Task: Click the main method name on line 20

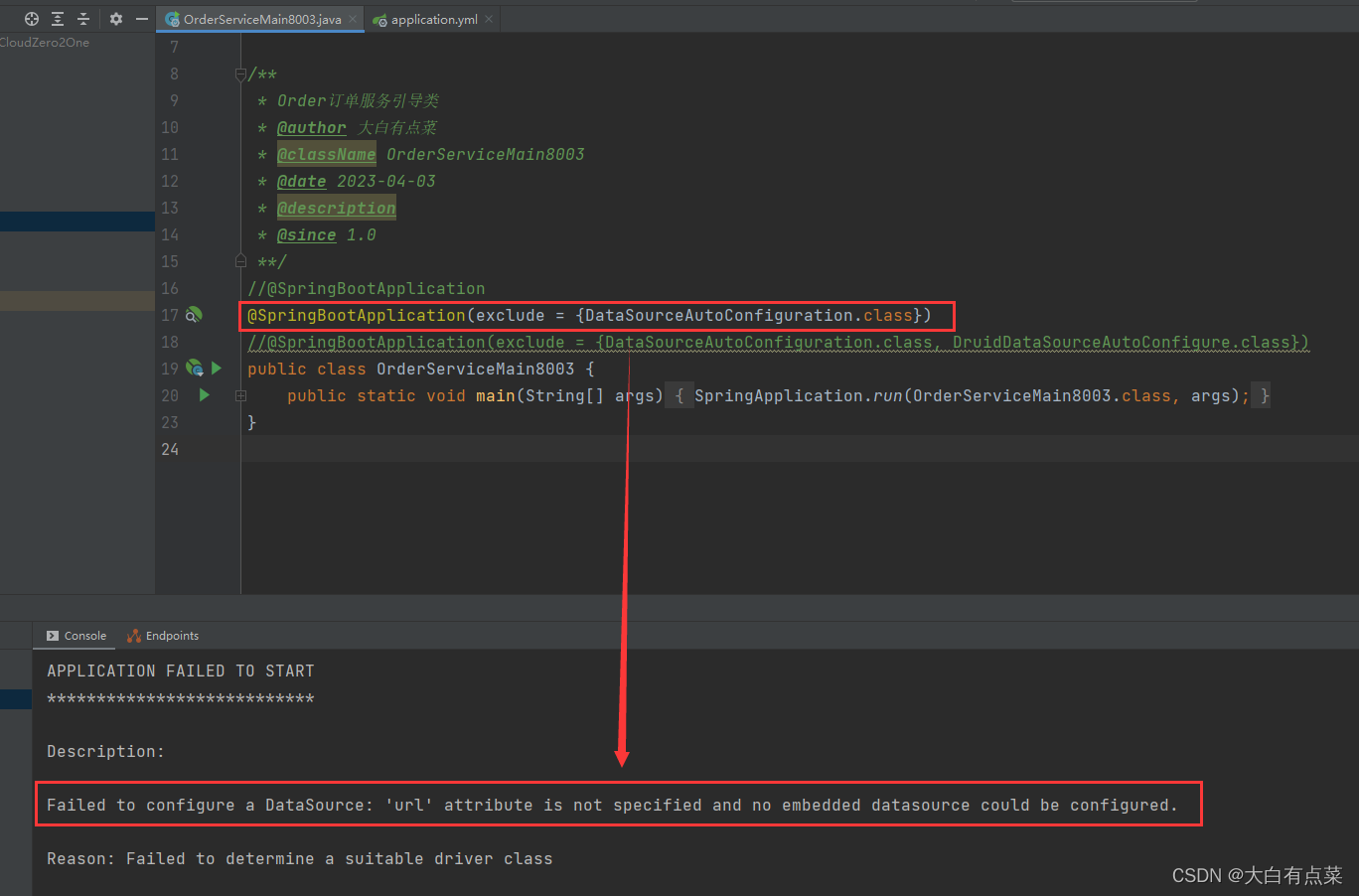Action: click(496, 395)
